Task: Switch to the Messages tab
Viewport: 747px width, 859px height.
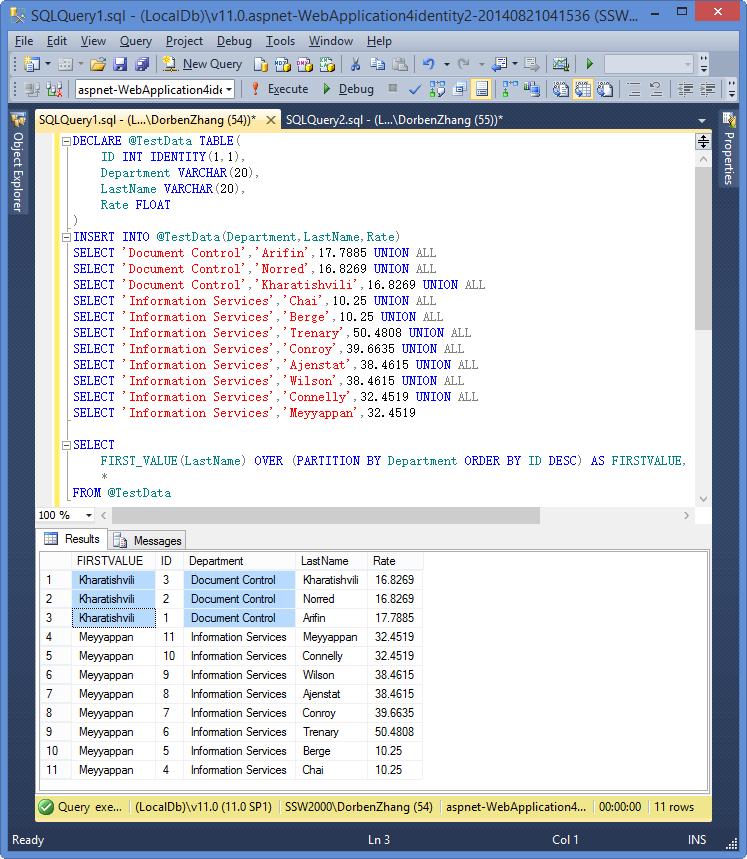Action: click(148, 540)
